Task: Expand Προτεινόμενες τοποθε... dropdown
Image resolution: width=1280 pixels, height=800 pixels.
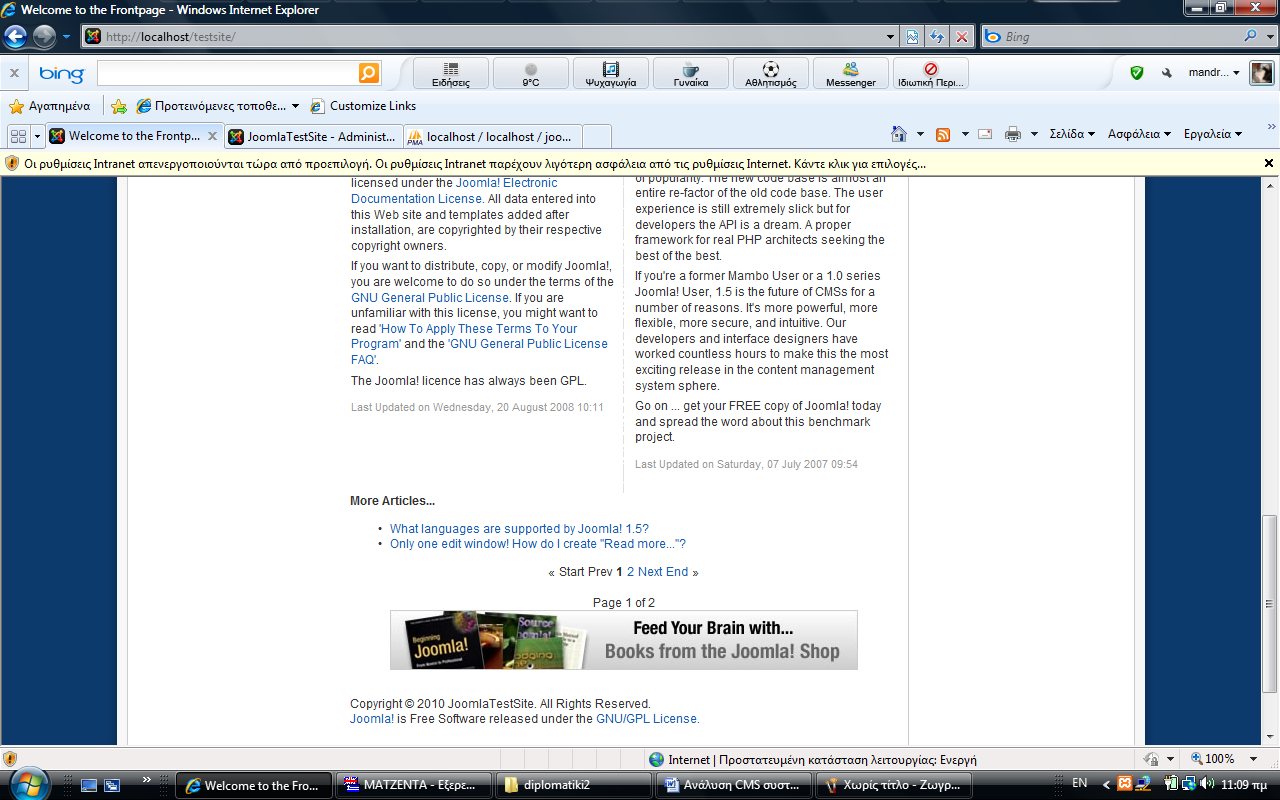Action: tap(295, 106)
